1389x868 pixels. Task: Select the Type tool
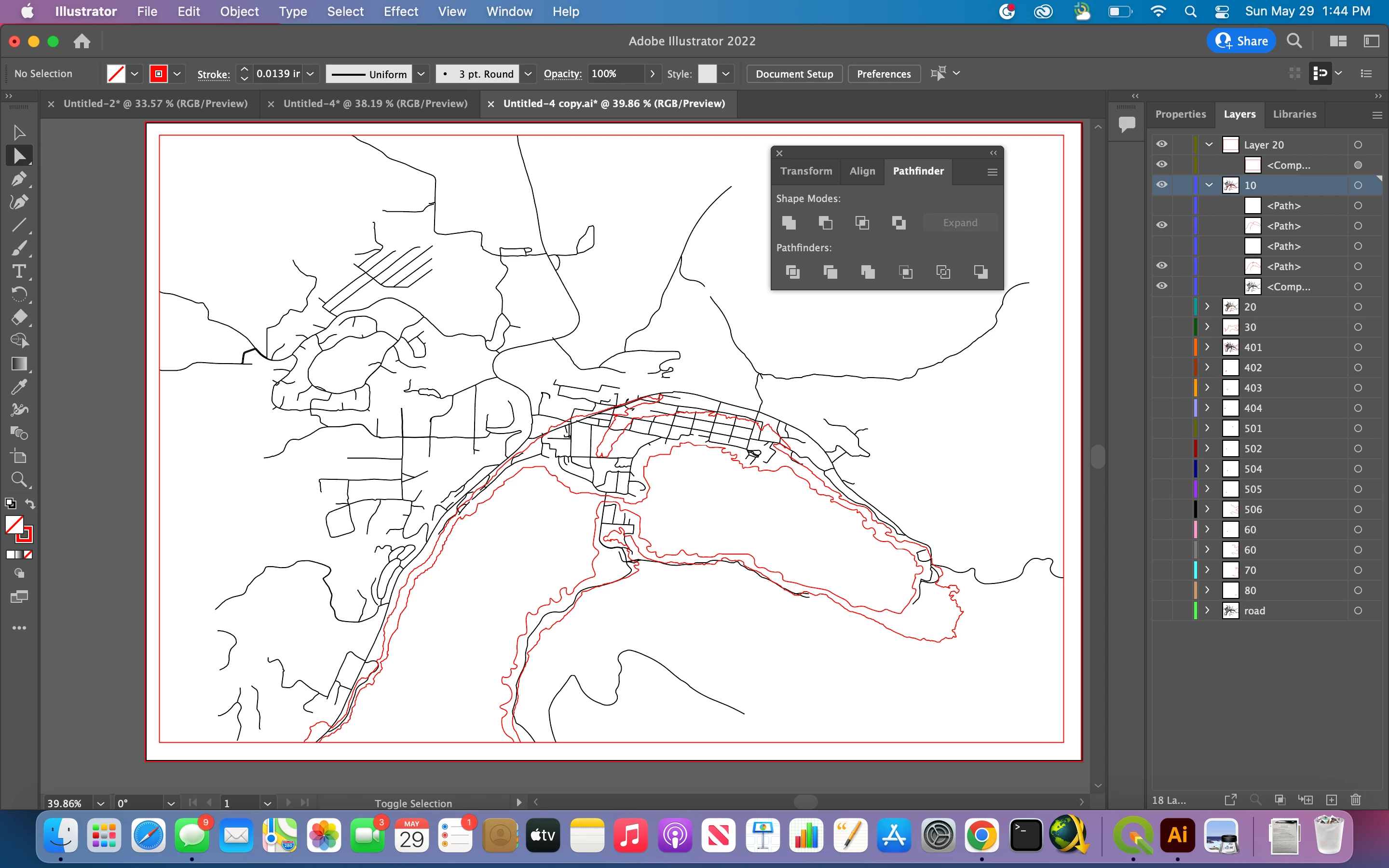click(x=18, y=271)
